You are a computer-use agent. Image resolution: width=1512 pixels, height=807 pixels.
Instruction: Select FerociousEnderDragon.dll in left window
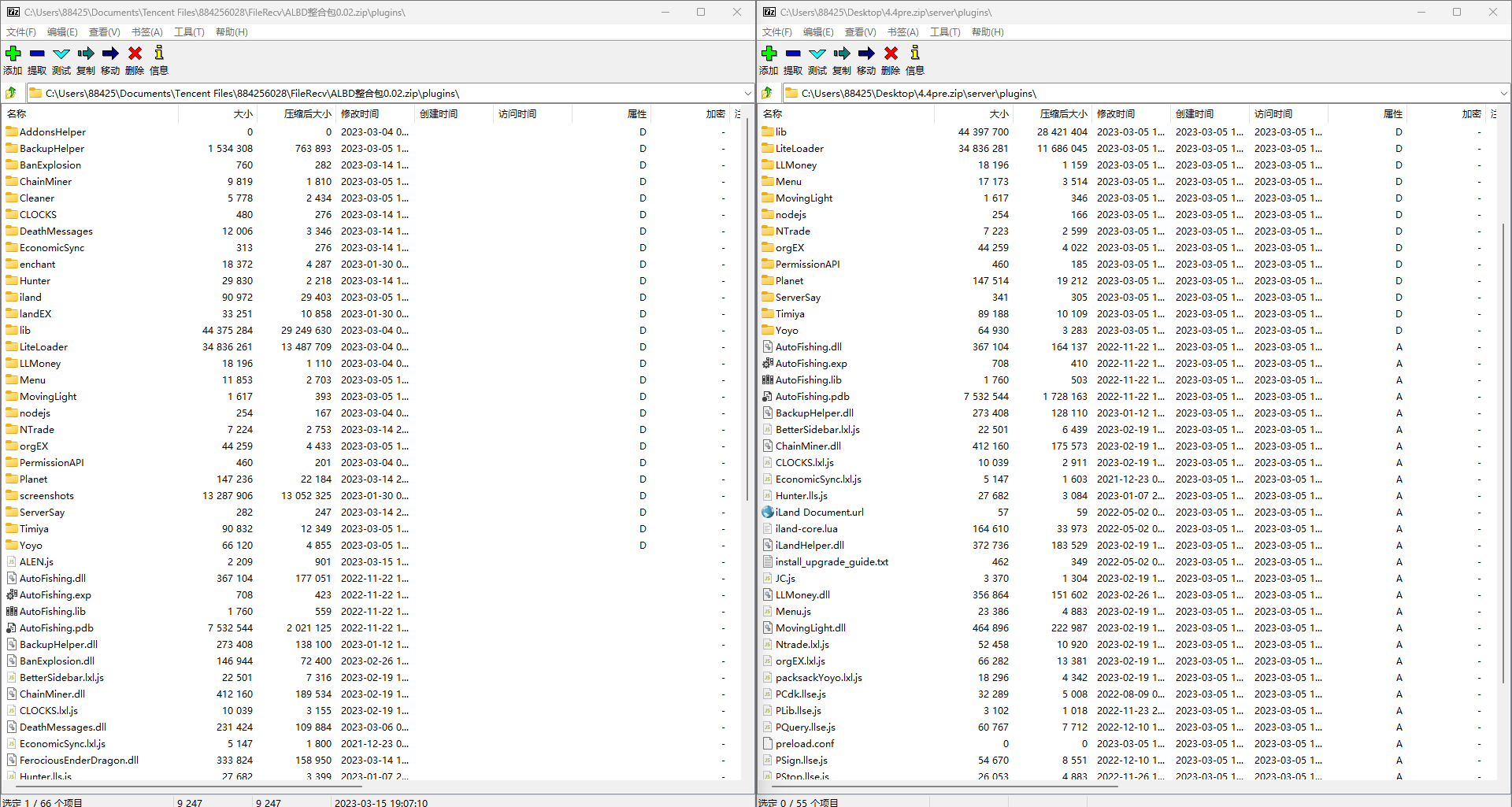[79, 761]
